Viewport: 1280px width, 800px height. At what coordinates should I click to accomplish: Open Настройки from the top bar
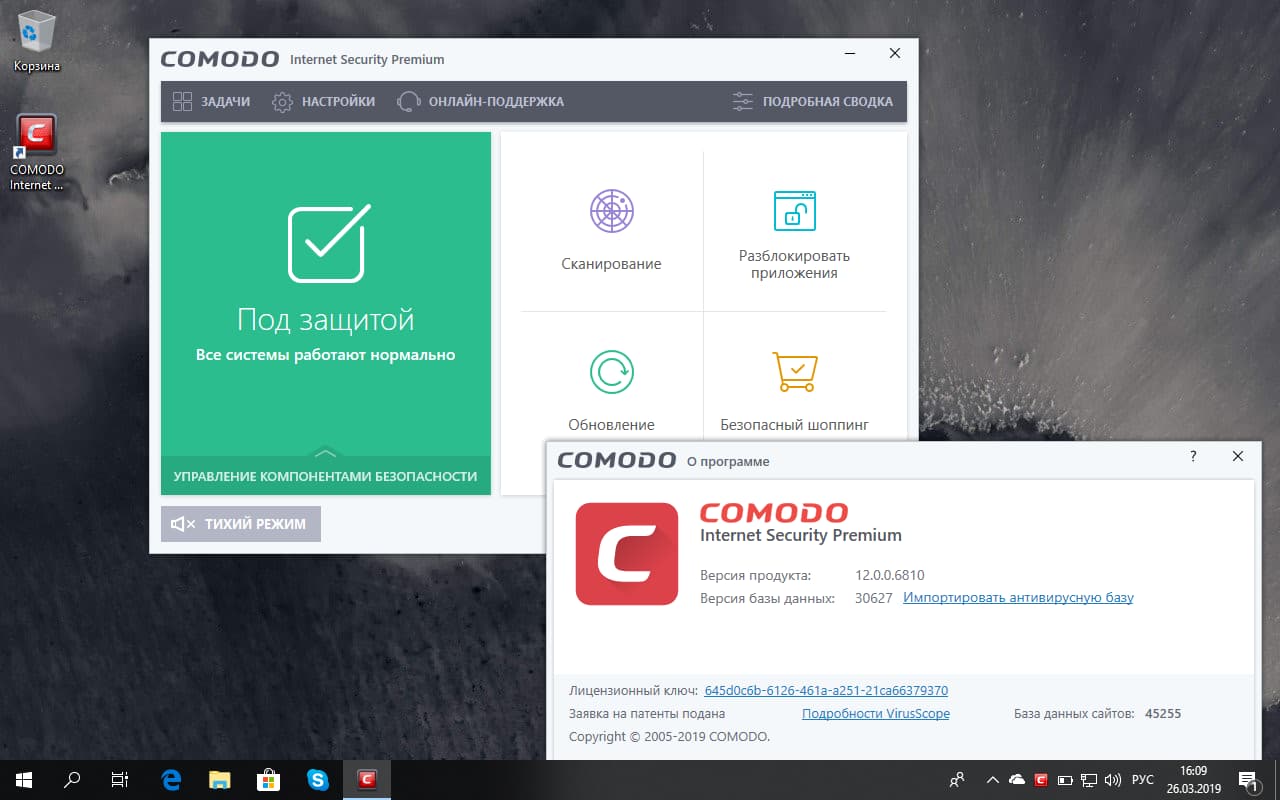323,101
